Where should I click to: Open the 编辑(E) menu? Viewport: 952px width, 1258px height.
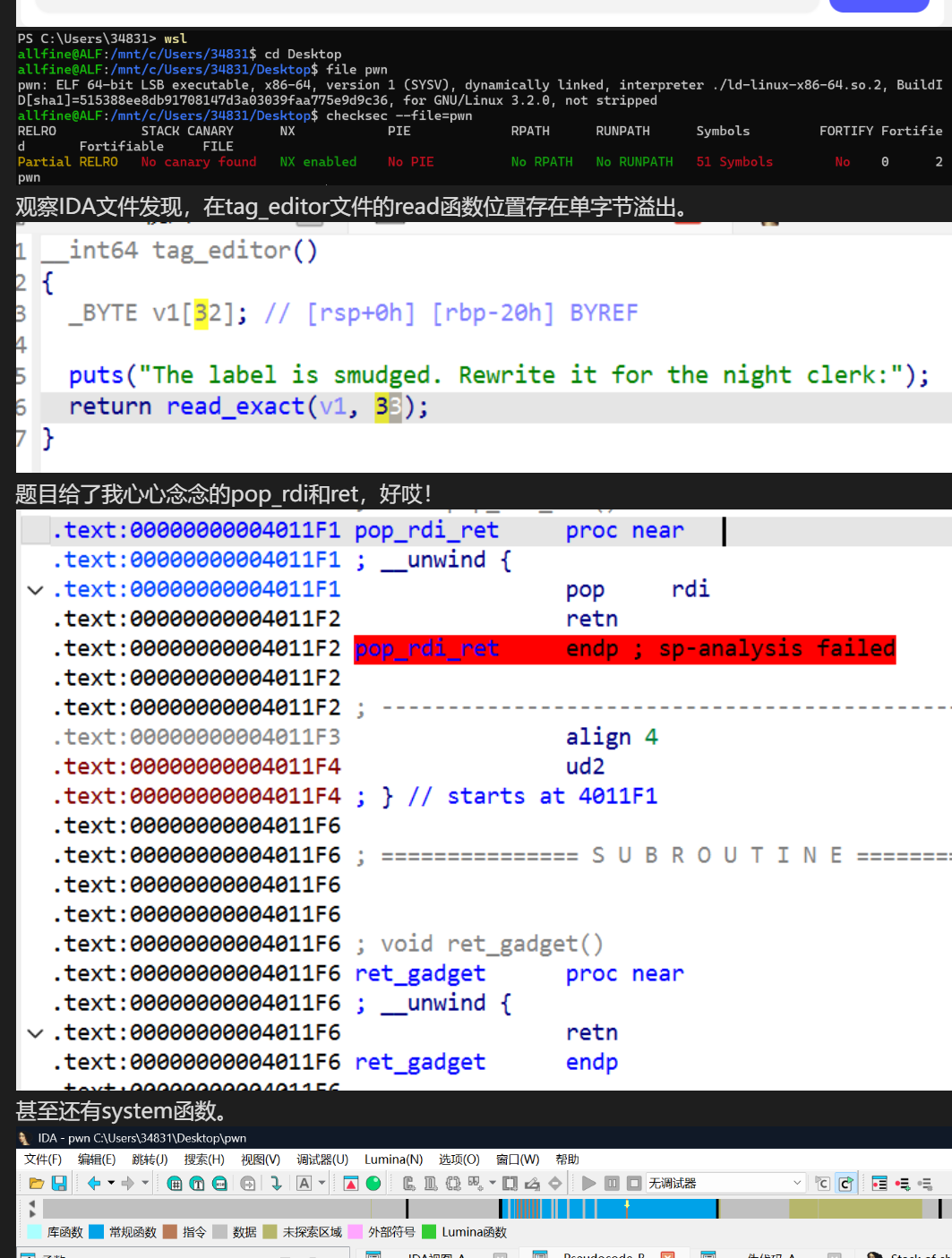click(97, 1160)
